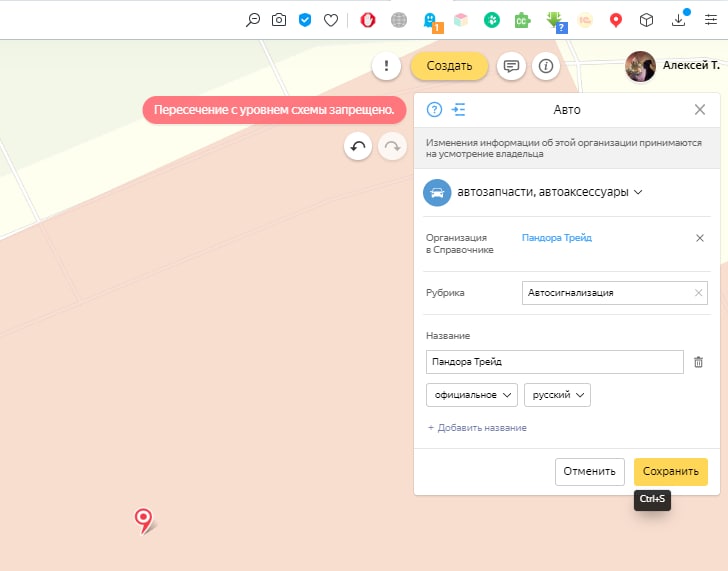
Task: Click the browser search magnifier icon
Action: coord(253,20)
